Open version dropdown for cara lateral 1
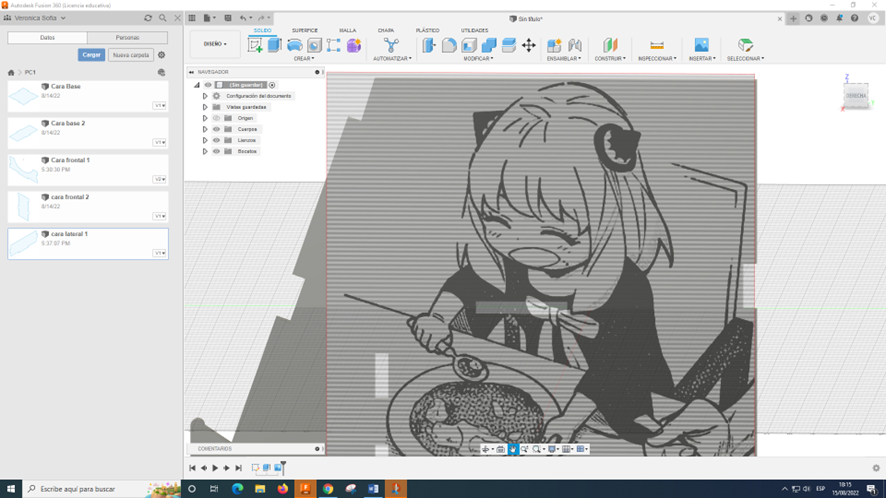The image size is (886, 498). point(159,253)
